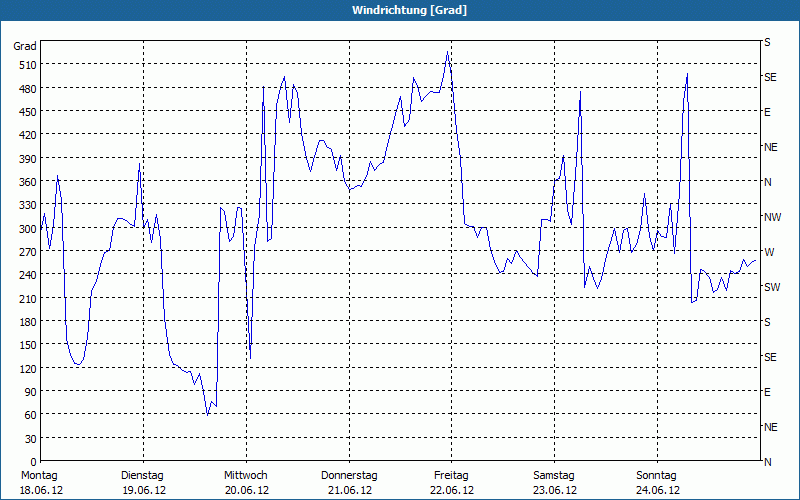The image size is (800, 500).
Task: Click the S compass label near 180
Action: coord(767,322)
